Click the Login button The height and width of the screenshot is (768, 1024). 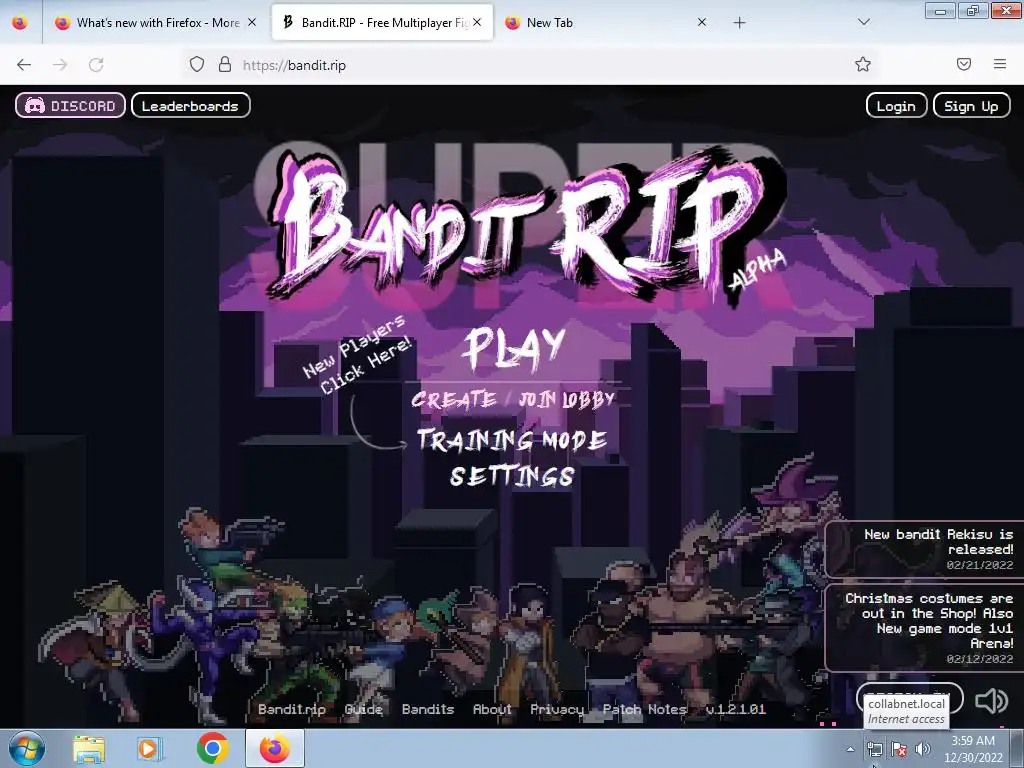click(x=896, y=106)
